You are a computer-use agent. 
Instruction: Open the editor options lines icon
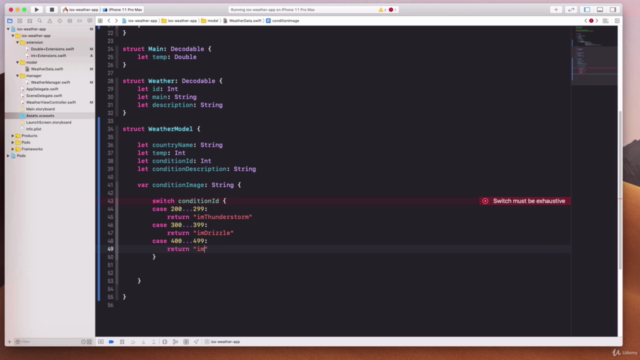pyautogui.click(x=606, y=20)
